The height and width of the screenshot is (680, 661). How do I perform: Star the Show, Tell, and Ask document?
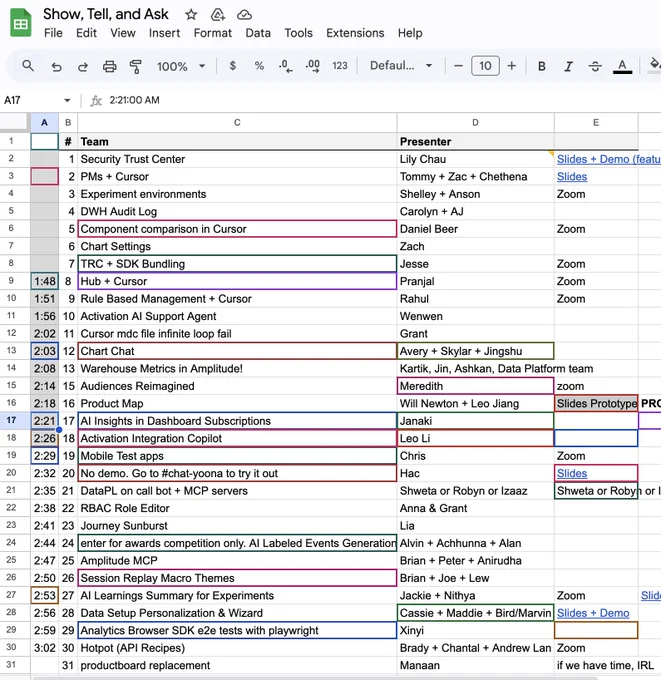pos(191,15)
